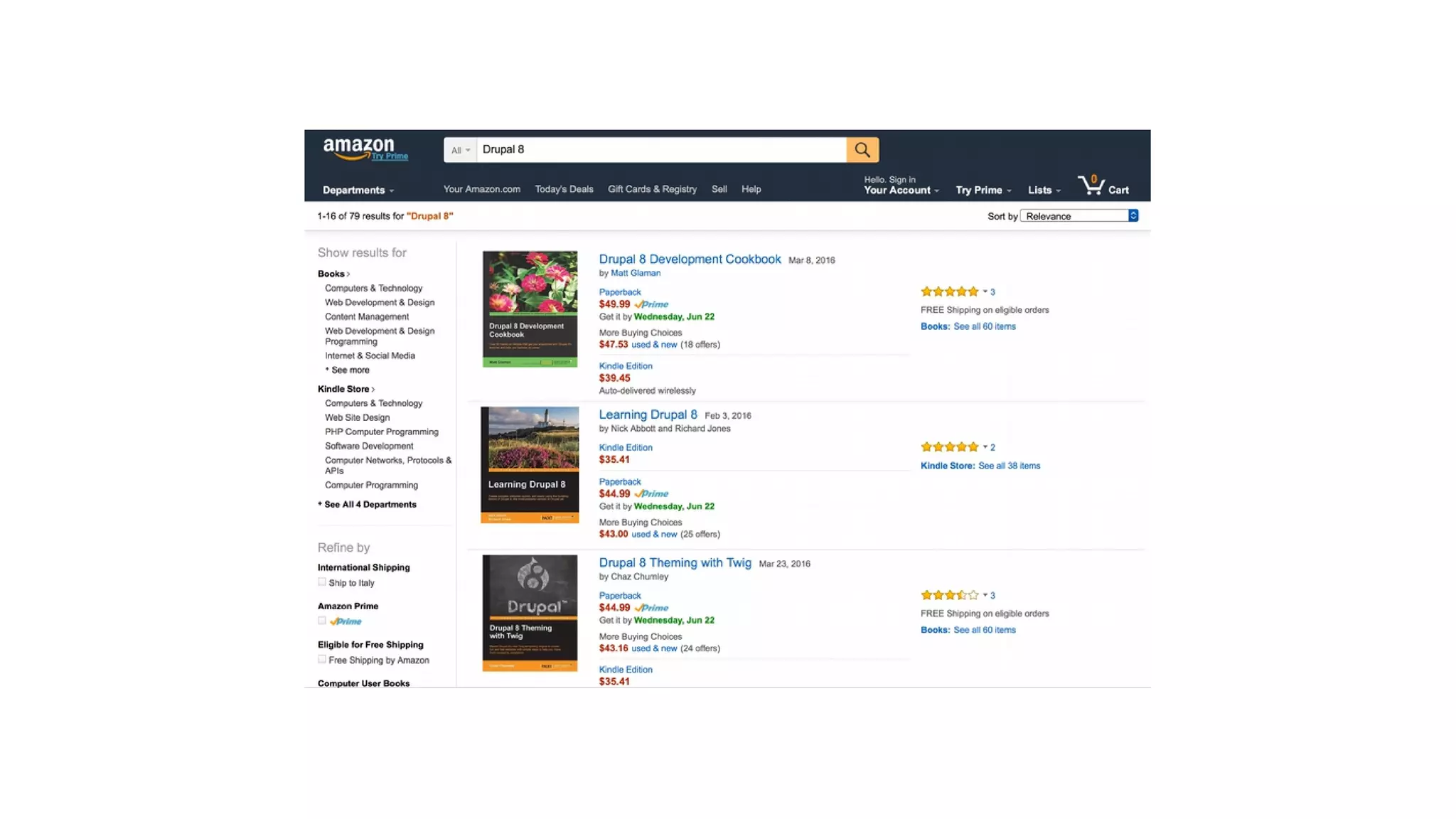This screenshot has width=1456, height=819.
Task: Open the shopping cart icon
Action: point(1091,186)
